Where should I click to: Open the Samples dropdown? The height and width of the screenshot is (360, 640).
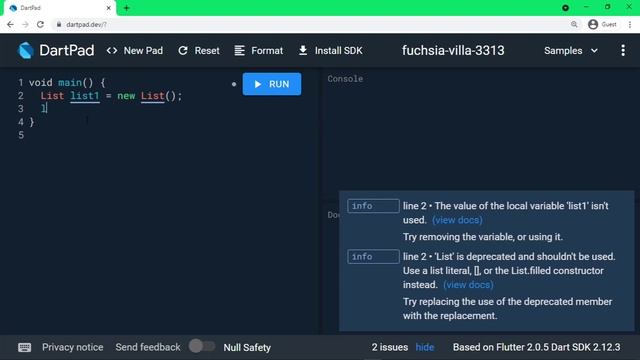click(x=571, y=51)
